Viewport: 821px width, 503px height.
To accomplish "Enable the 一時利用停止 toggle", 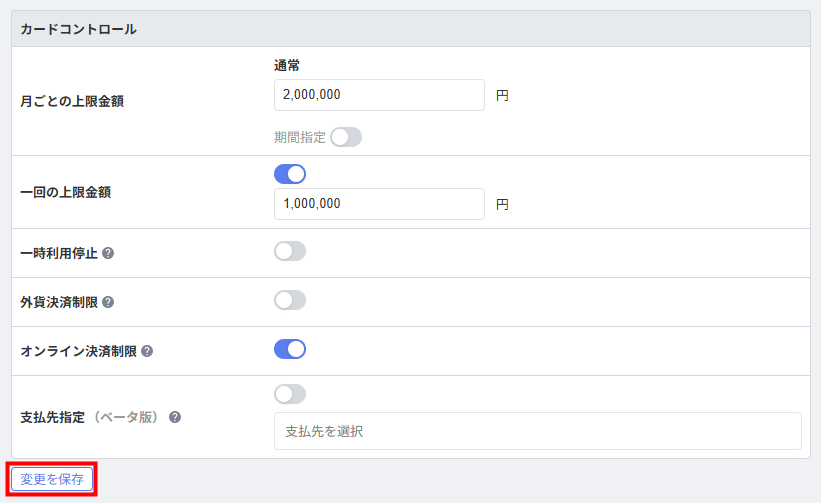I will coord(290,251).
